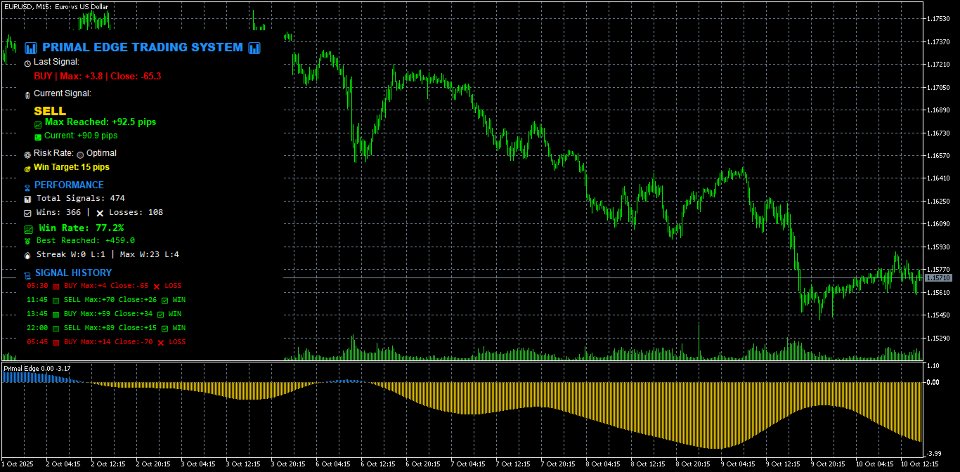Click the green square icon in the 13:45 BUY row
960x472 pixels.
(56, 315)
